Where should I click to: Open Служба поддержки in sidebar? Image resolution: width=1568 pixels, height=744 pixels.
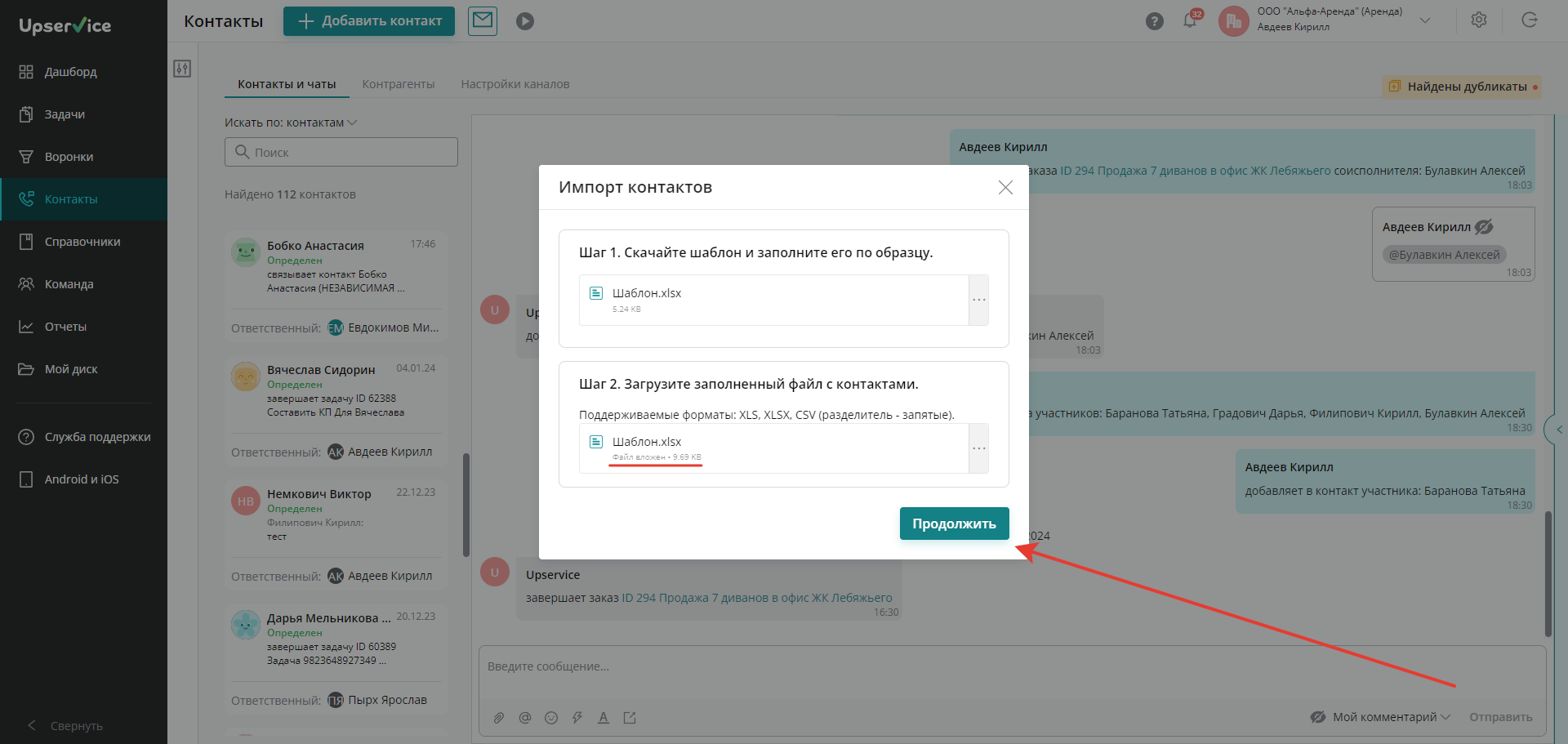click(x=83, y=437)
